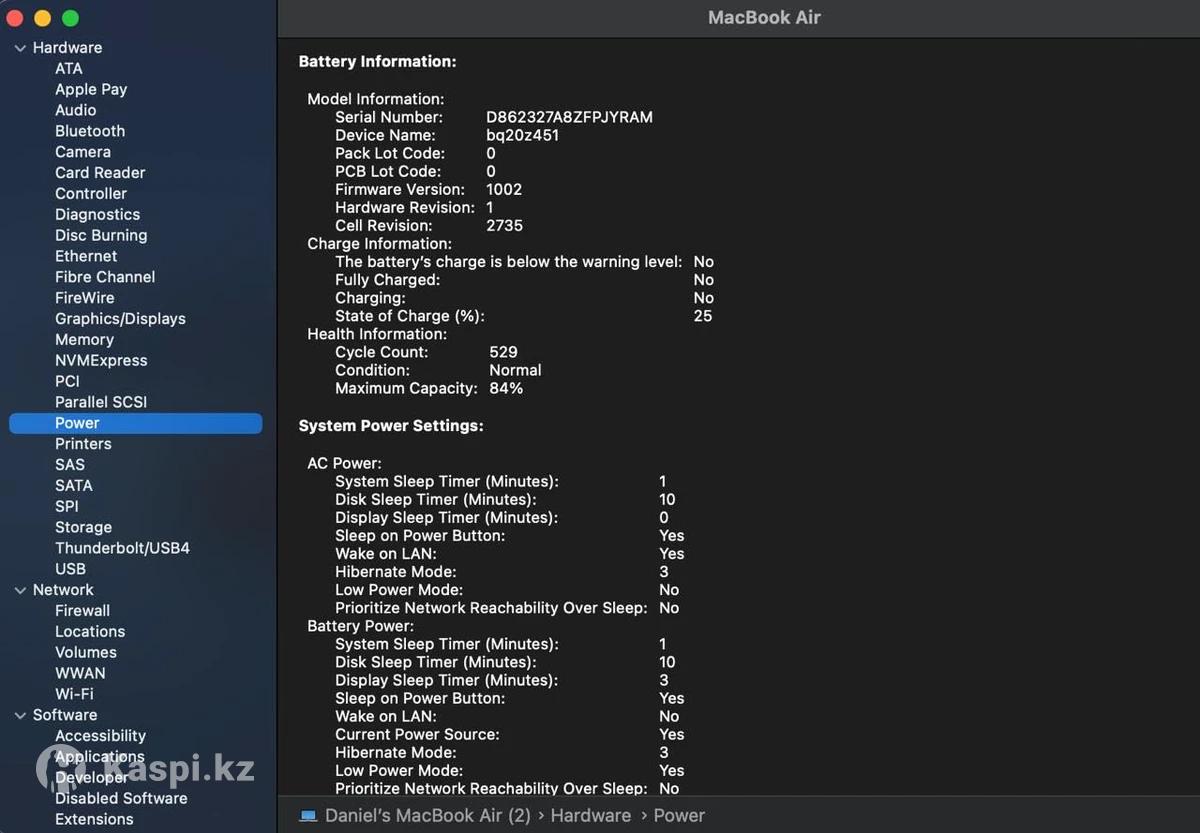
Task: Open Storage hardware entry
Action: point(83,527)
